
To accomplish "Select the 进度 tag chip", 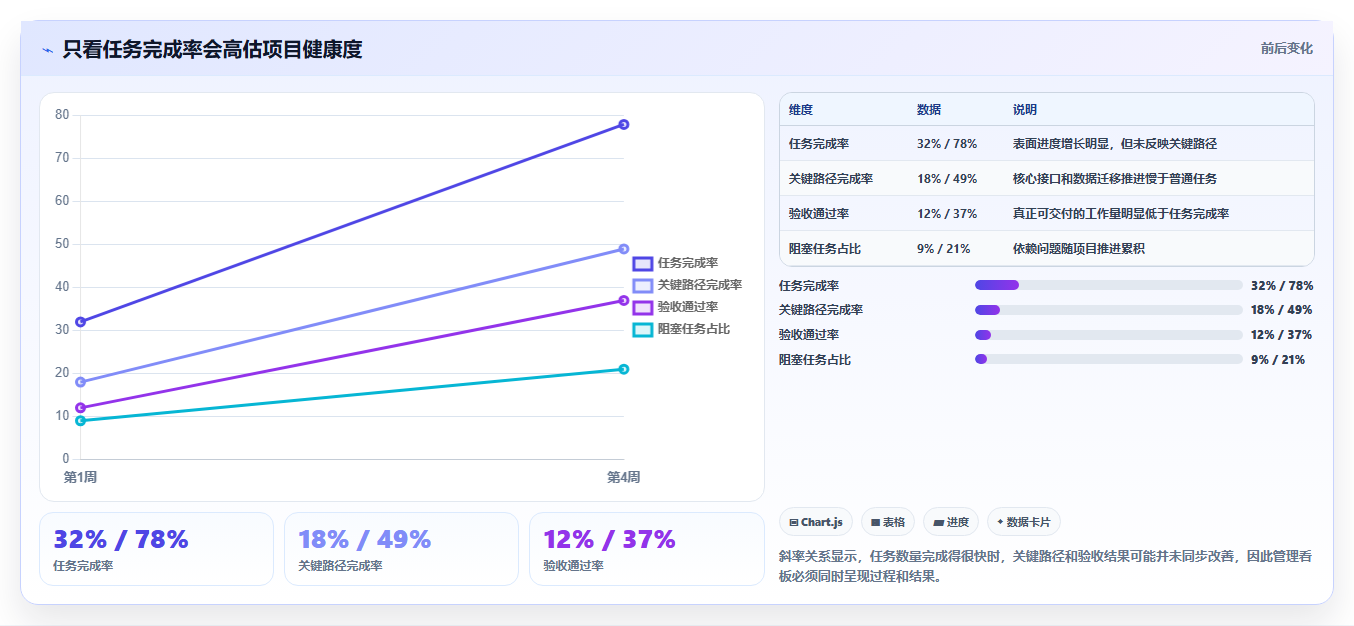I will click(951, 522).
